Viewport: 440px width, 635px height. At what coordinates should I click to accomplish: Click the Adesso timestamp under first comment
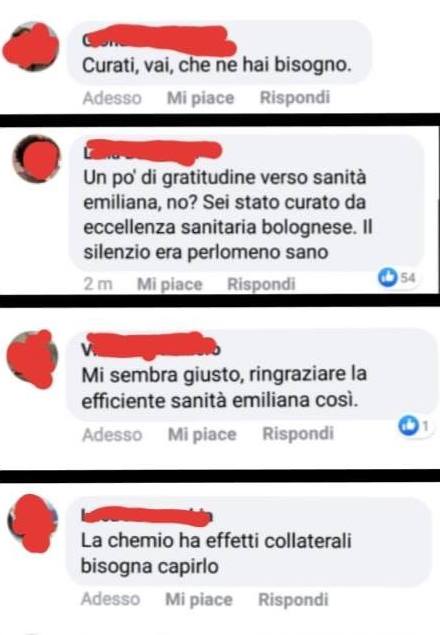pos(112,98)
